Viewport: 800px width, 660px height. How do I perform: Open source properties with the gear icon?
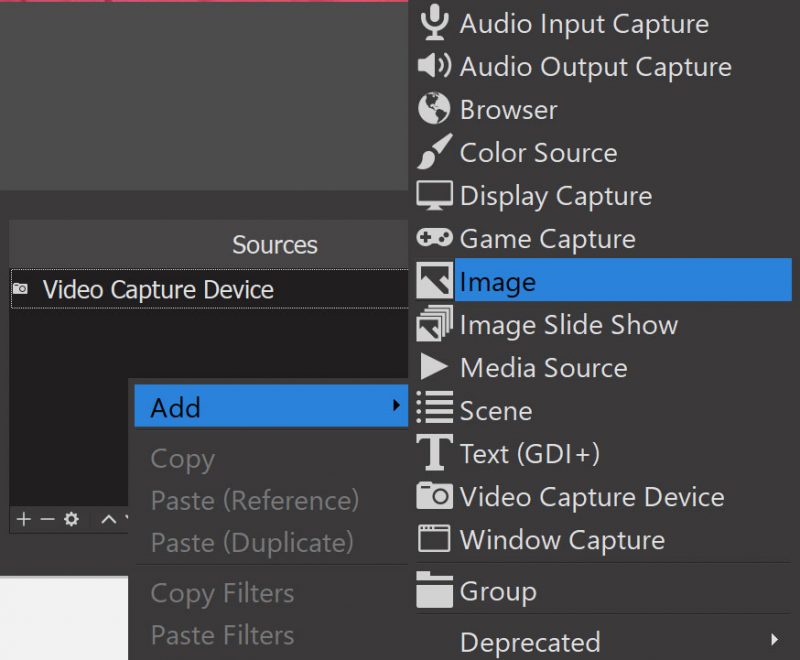[71, 520]
